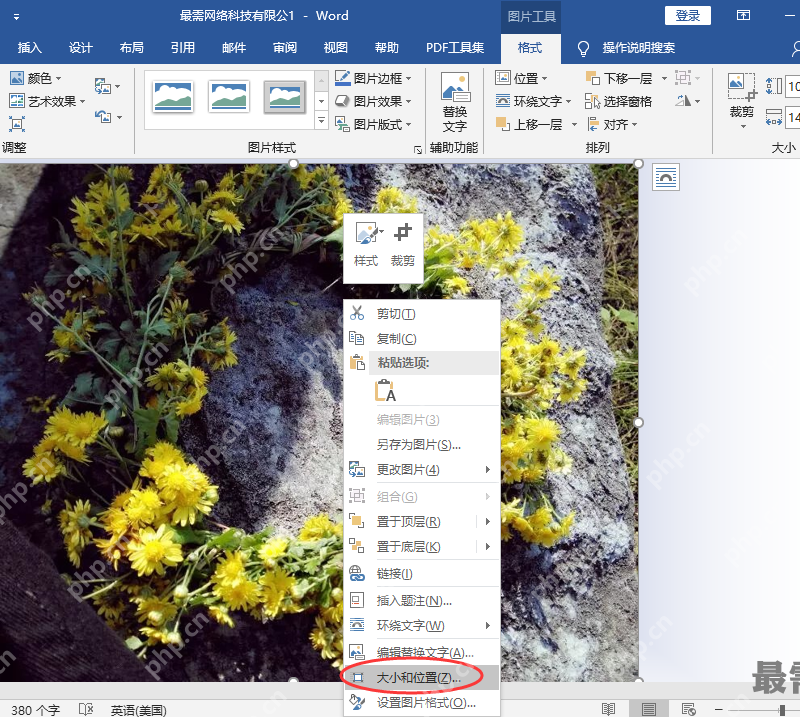The image size is (800, 717).
Task: Switch to the 引用 tab
Action: 183,48
